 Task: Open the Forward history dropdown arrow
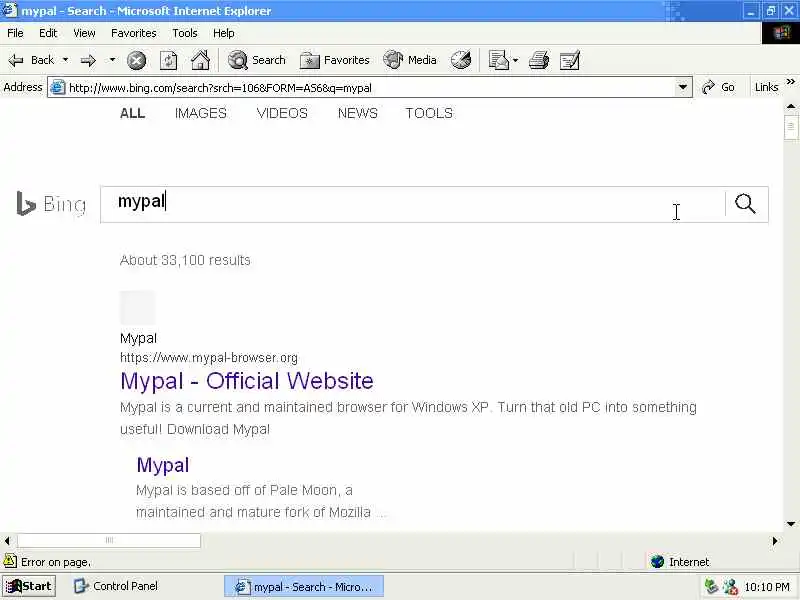(x=112, y=60)
